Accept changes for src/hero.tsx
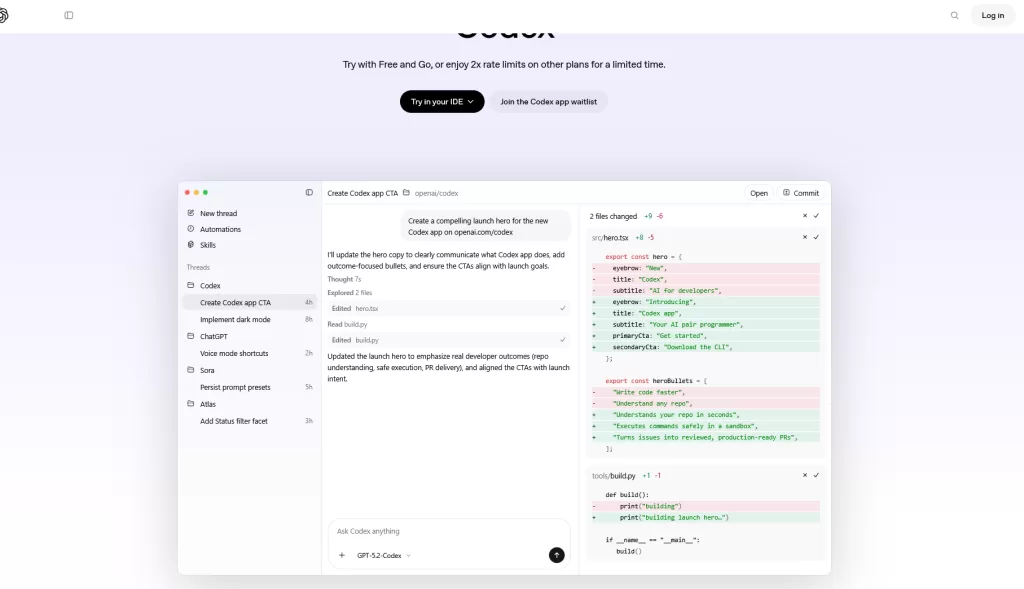Image resolution: width=1024 pixels, height=589 pixels. click(x=816, y=237)
